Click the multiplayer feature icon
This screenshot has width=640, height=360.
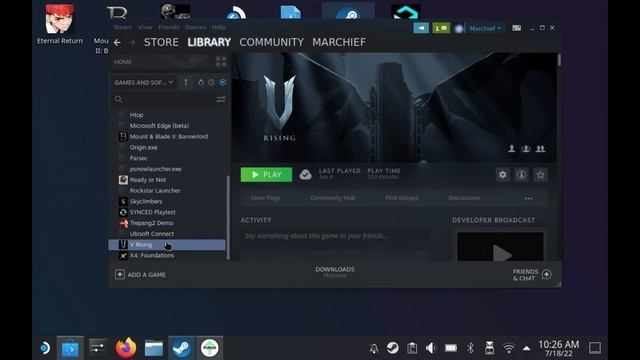540,149
